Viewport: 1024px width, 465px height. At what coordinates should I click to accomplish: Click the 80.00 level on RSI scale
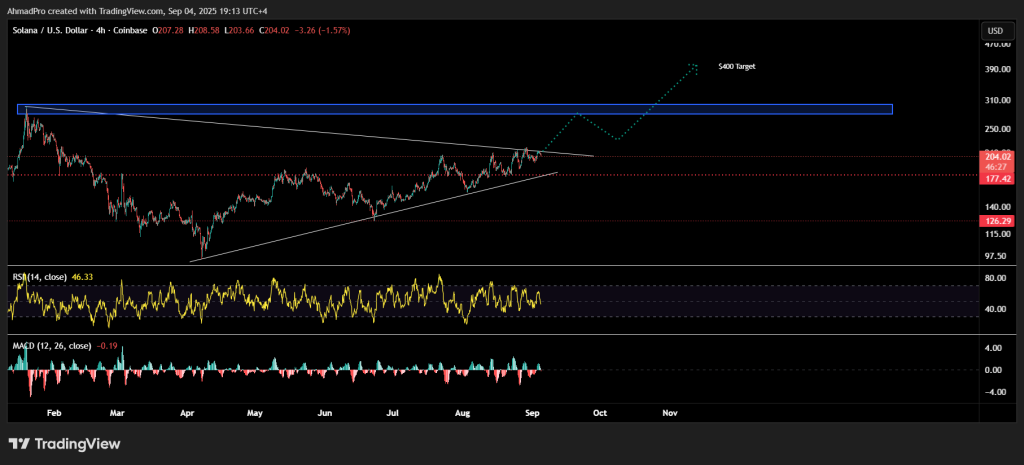coord(994,278)
